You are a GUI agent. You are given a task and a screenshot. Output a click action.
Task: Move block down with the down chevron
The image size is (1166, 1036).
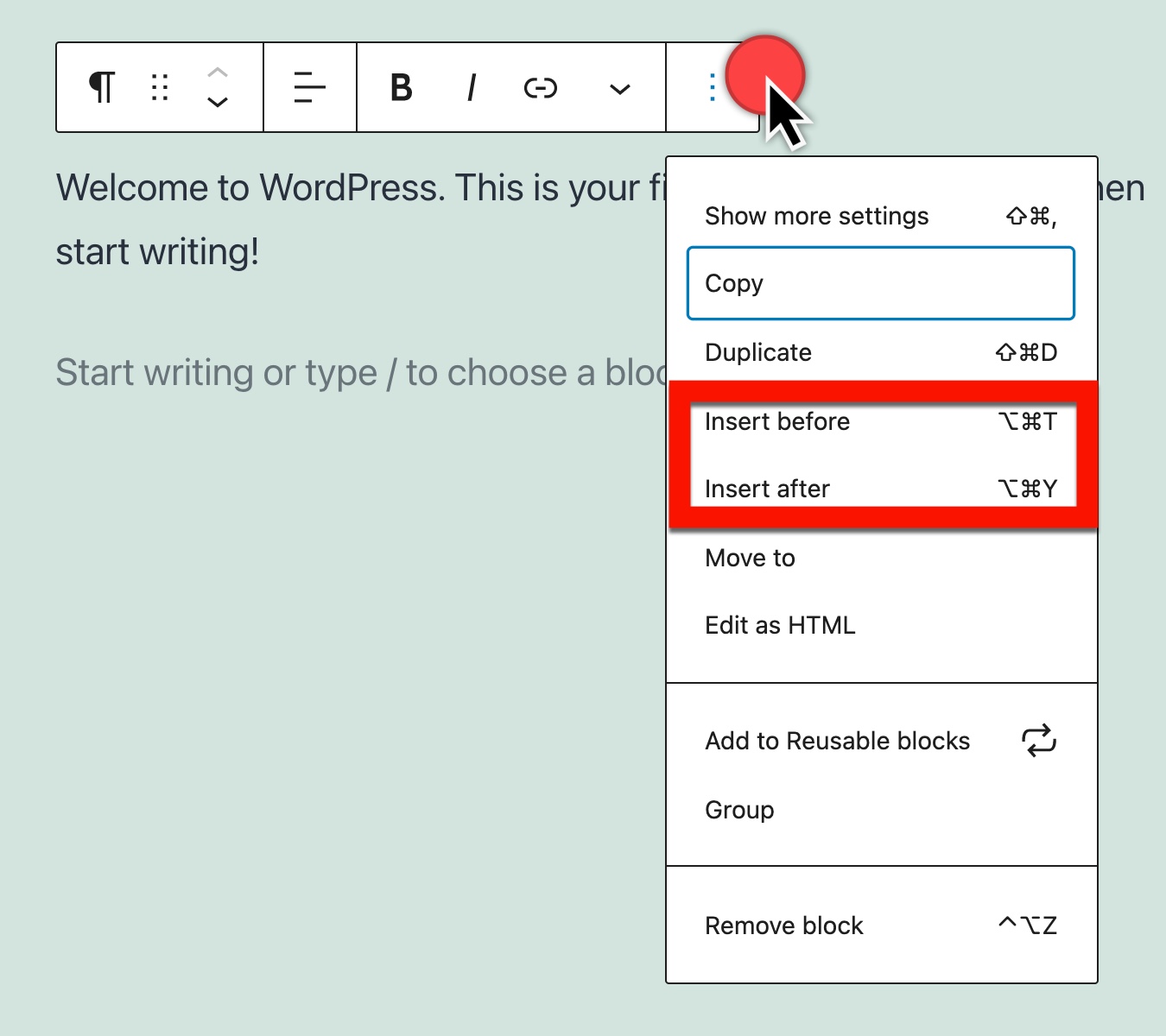click(x=218, y=102)
